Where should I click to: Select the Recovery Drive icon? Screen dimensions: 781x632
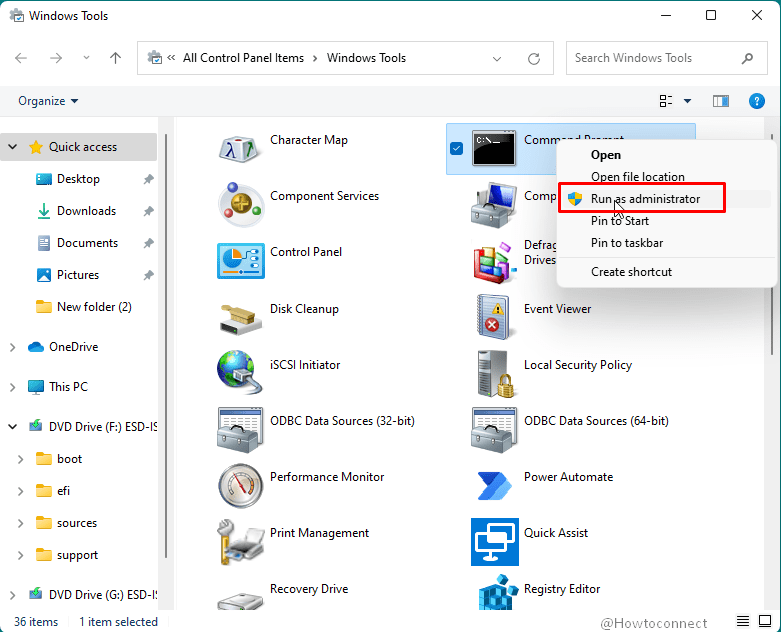[x=240, y=599]
